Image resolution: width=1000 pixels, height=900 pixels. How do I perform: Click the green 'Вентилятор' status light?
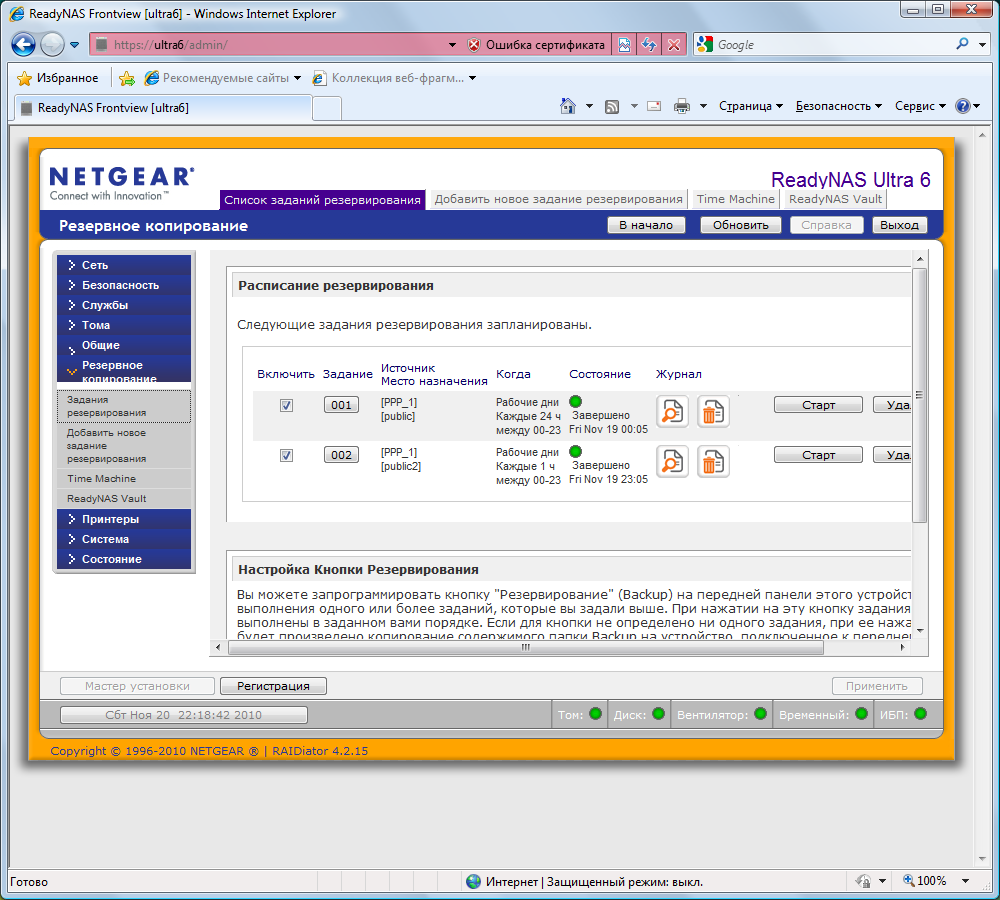point(760,714)
